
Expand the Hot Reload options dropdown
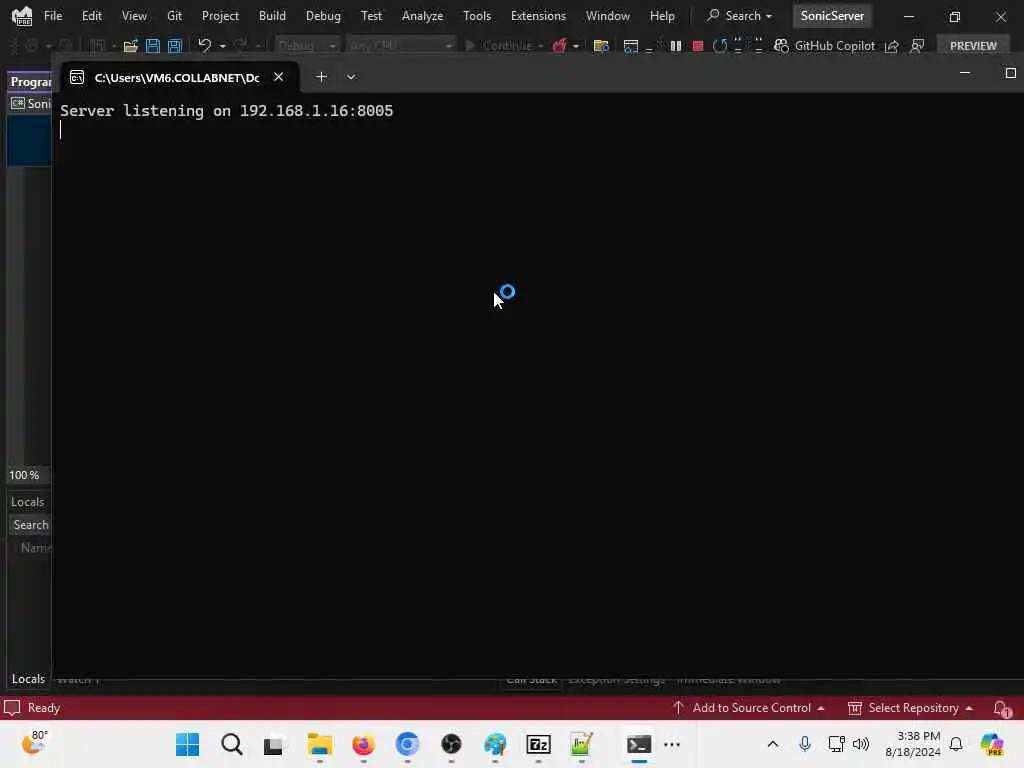click(575, 46)
